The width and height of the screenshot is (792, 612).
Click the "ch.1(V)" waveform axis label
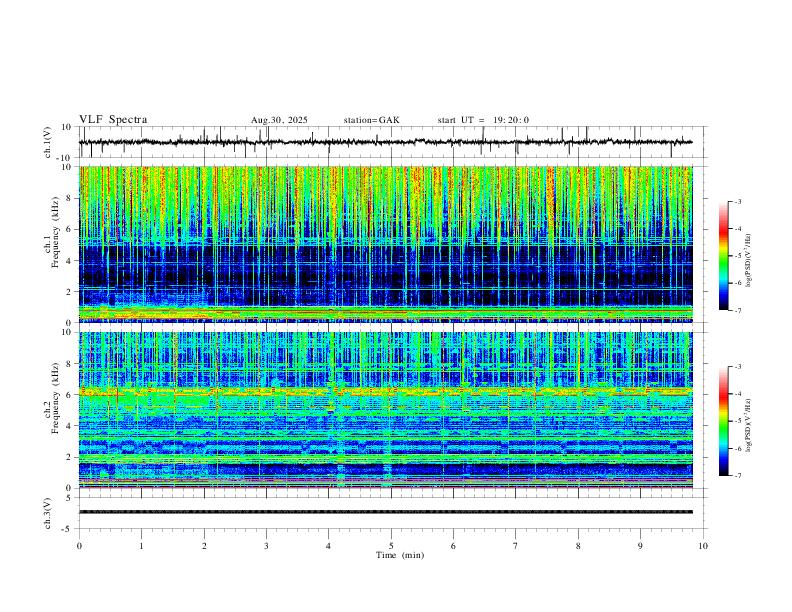coord(47,142)
